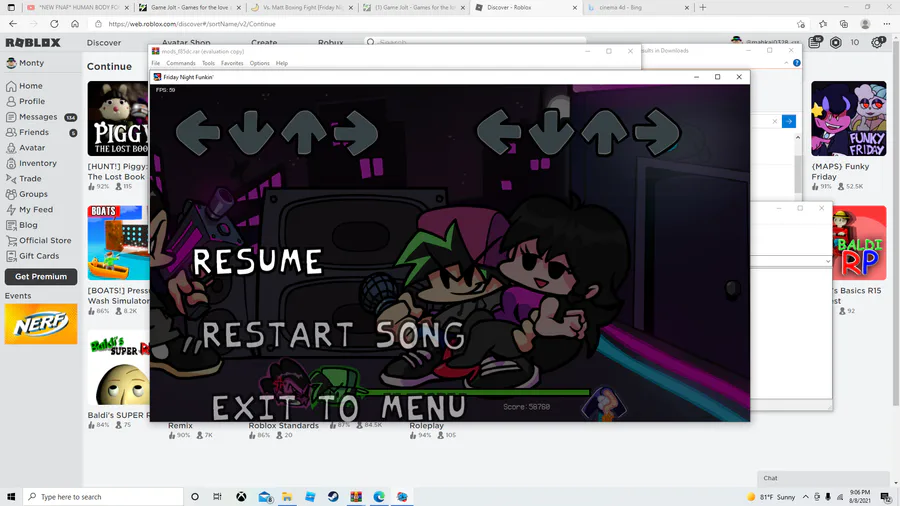This screenshot has height=506, width=900.
Task: Clear the Explorer search box with X
Action: tap(774, 121)
